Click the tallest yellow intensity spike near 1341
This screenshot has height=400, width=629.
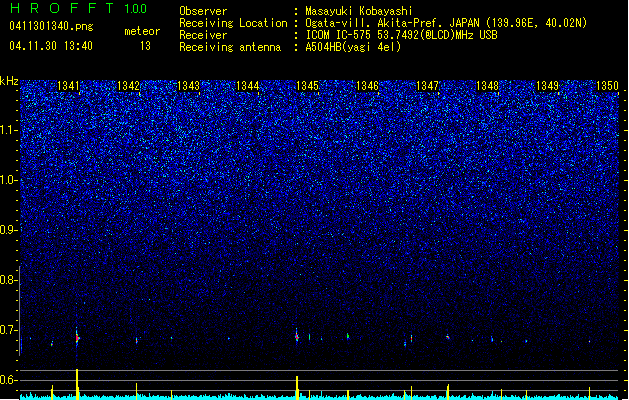[x=77, y=384]
